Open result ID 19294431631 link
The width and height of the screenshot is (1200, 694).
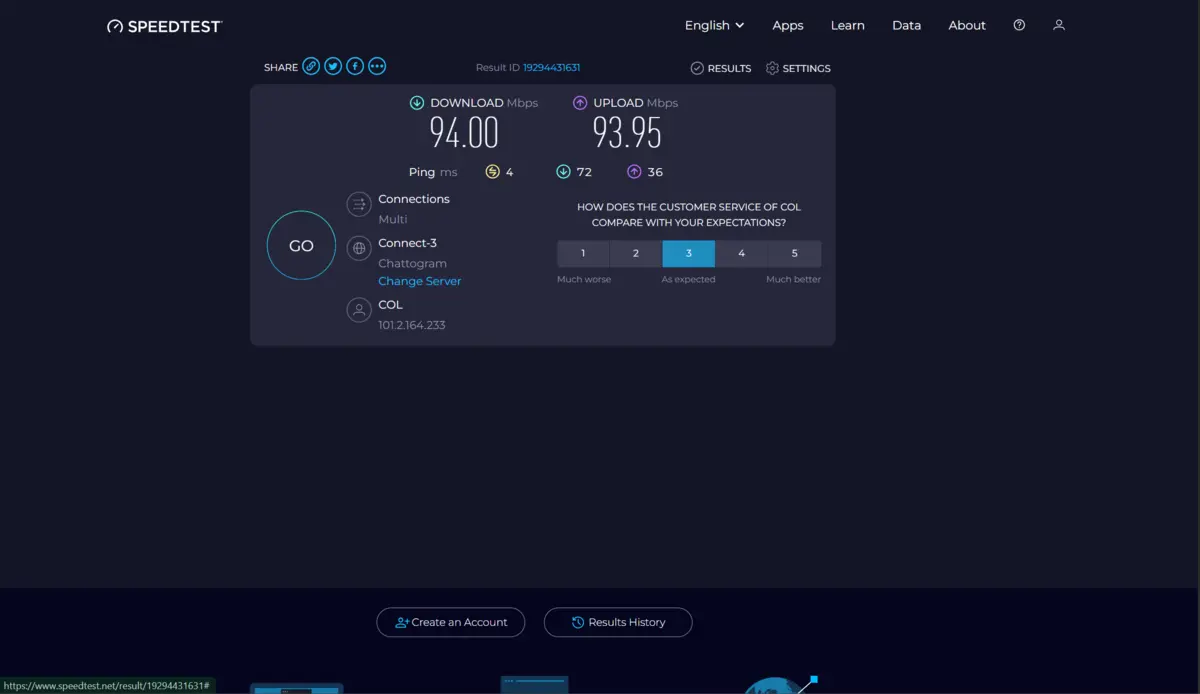(x=551, y=68)
